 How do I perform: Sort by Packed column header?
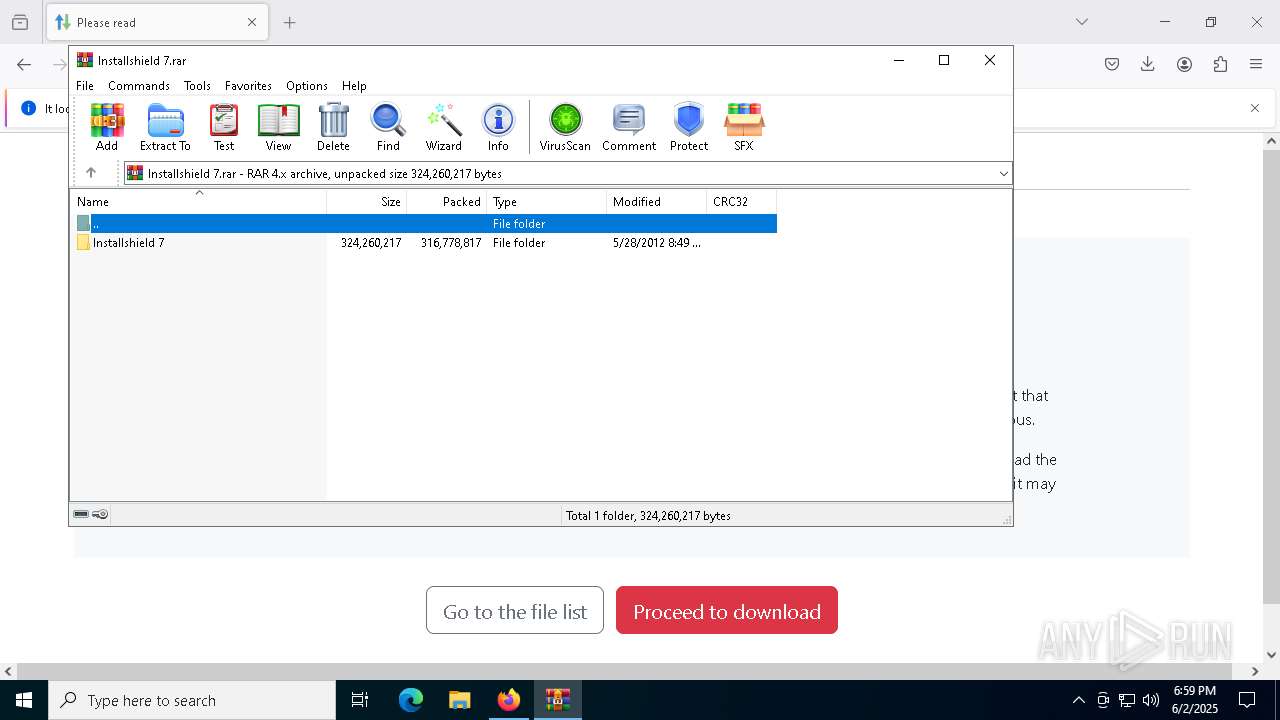click(x=447, y=202)
